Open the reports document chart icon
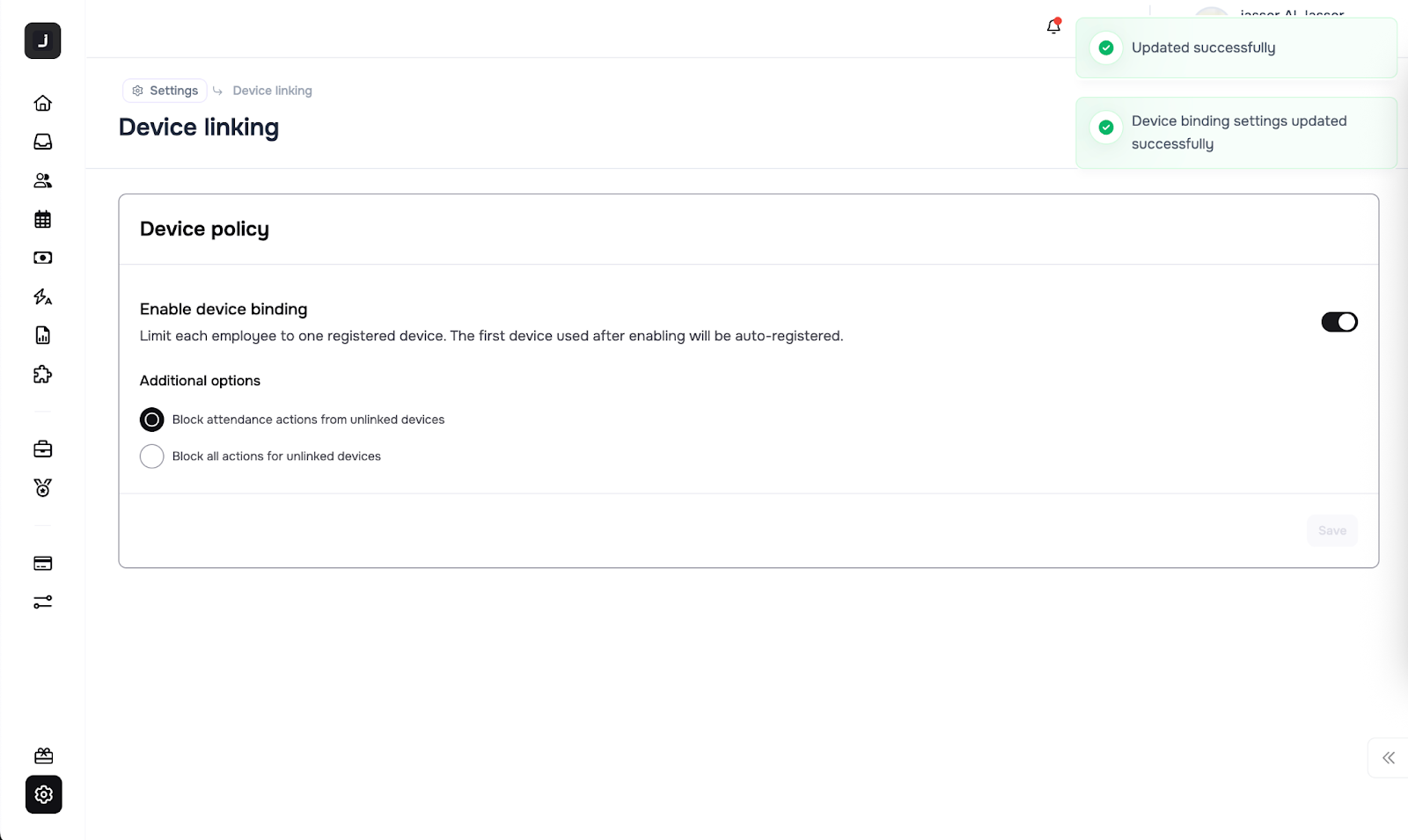 (42, 335)
